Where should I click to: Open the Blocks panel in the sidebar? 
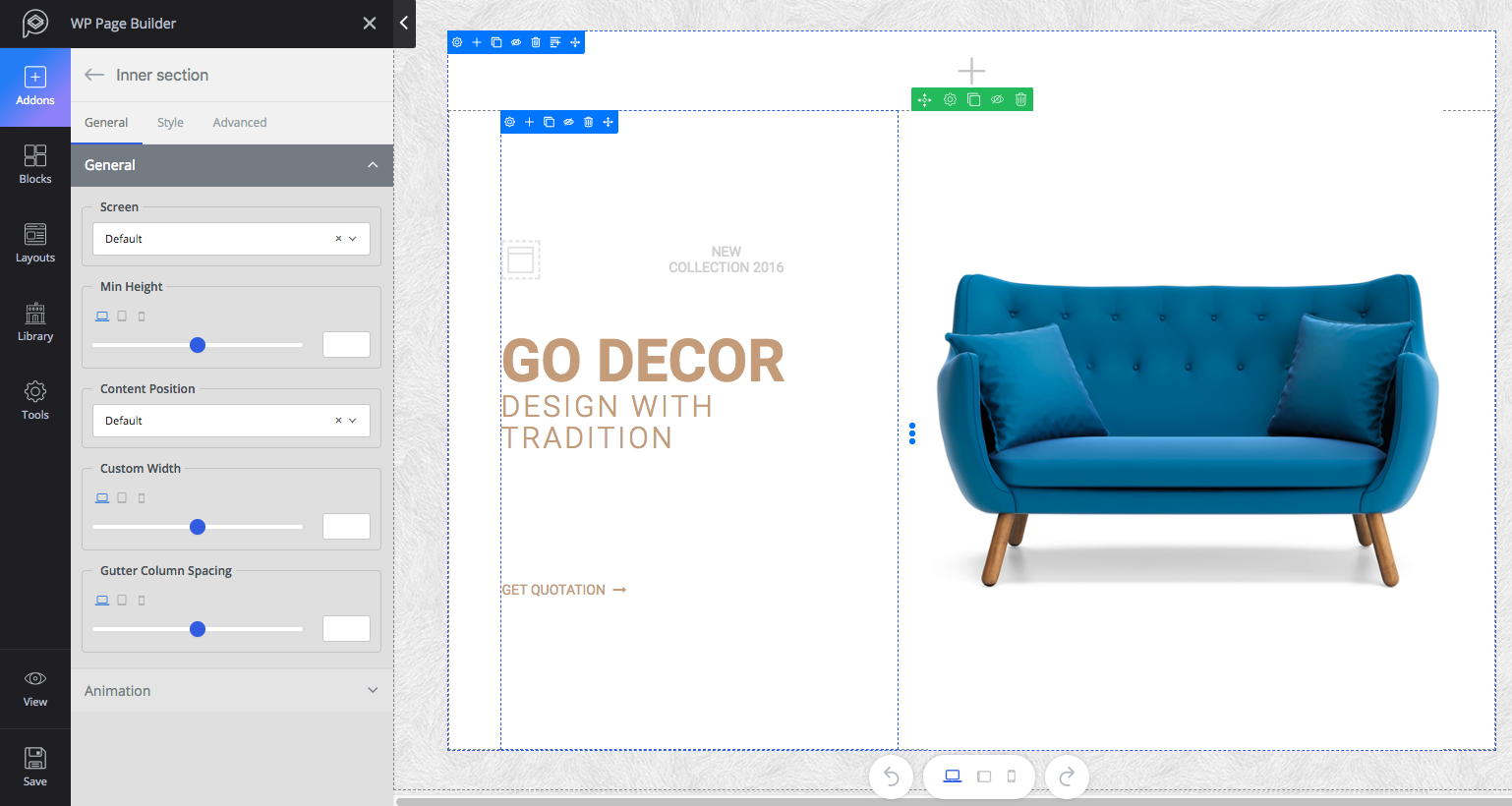(35, 164)
